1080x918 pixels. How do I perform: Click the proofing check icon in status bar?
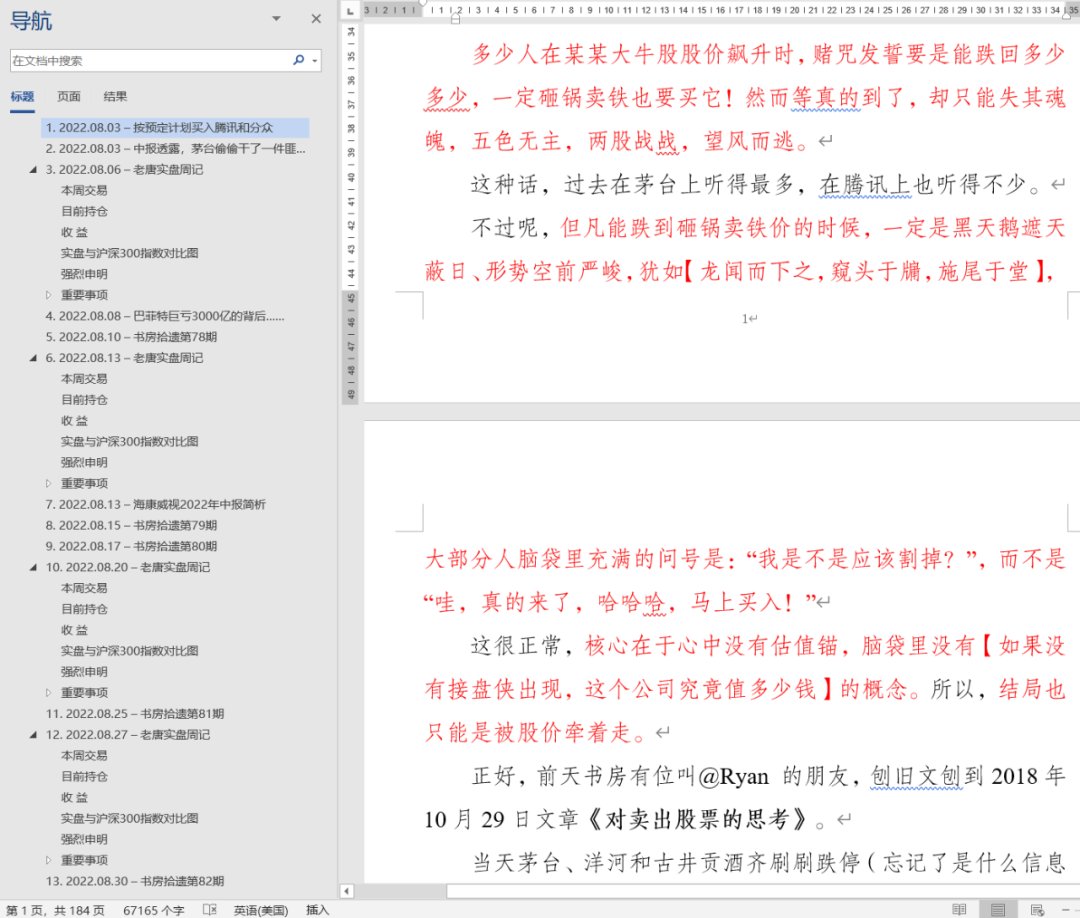[210, 910]
